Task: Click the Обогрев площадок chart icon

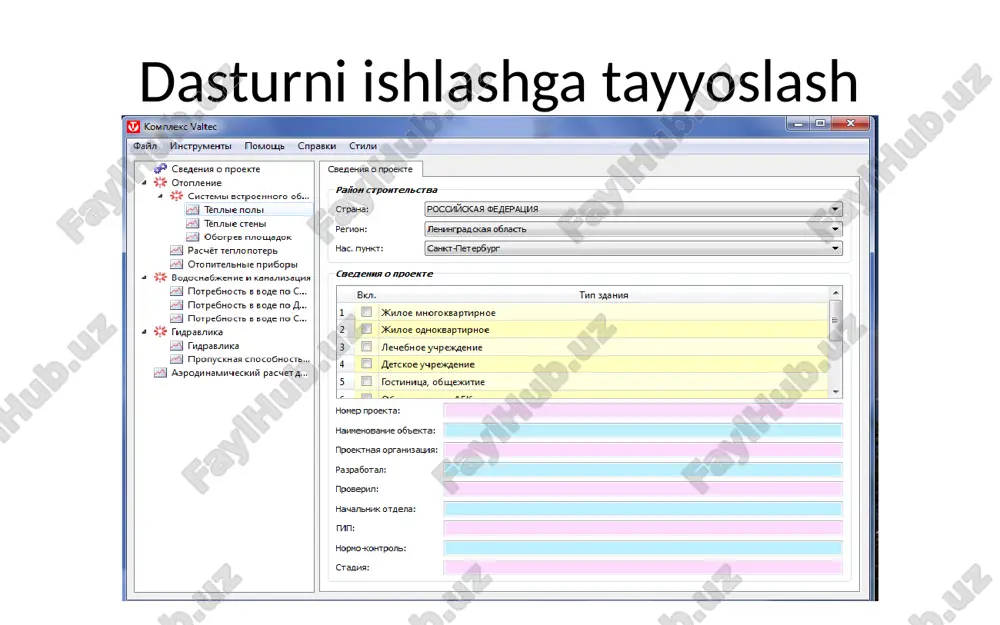Action: [193, 237]
